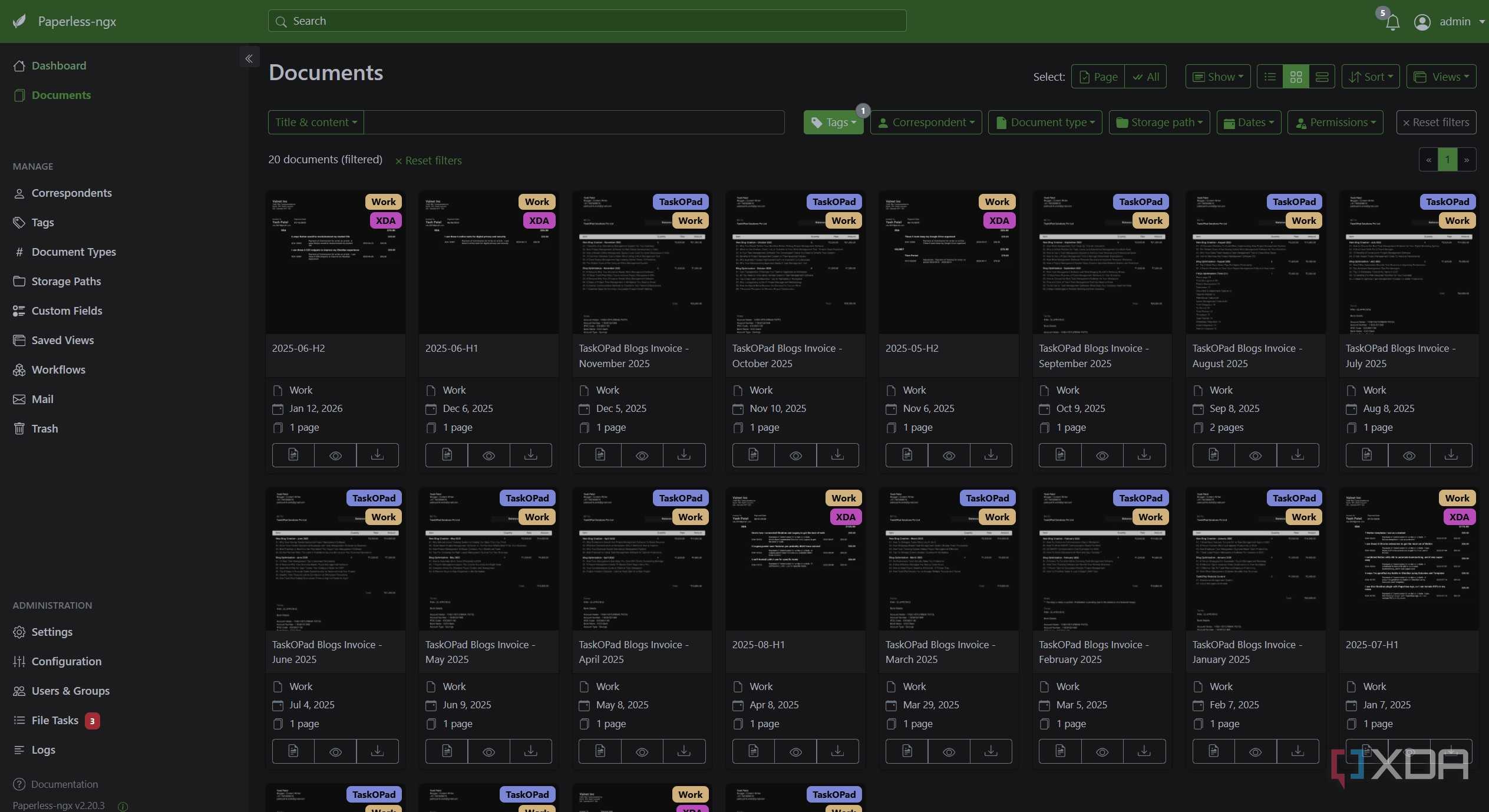Go to Saved Views in the sidebar
The width and height of the screenshot is (1489, 812).
click(62, 340)
